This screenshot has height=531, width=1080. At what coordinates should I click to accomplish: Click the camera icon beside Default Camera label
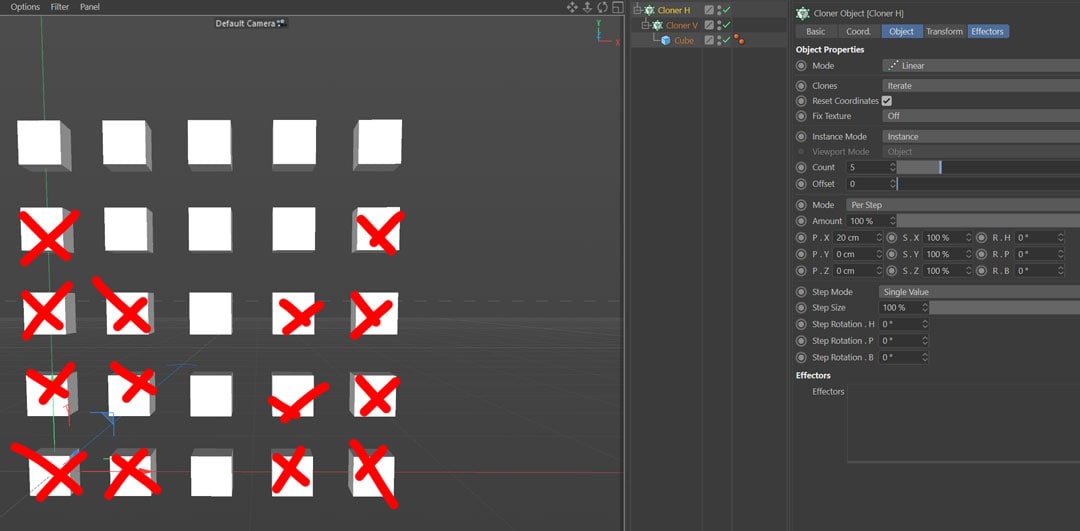tap(280, 23)
